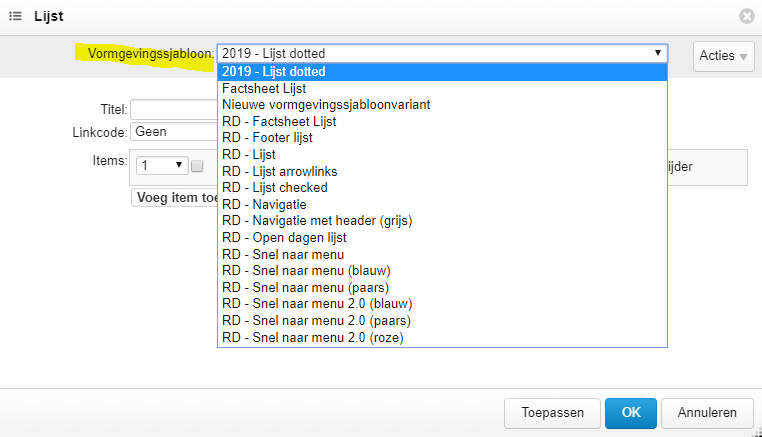Close the Lijst dialog with X icon
762x437 pixels.
tap(746, 16)
